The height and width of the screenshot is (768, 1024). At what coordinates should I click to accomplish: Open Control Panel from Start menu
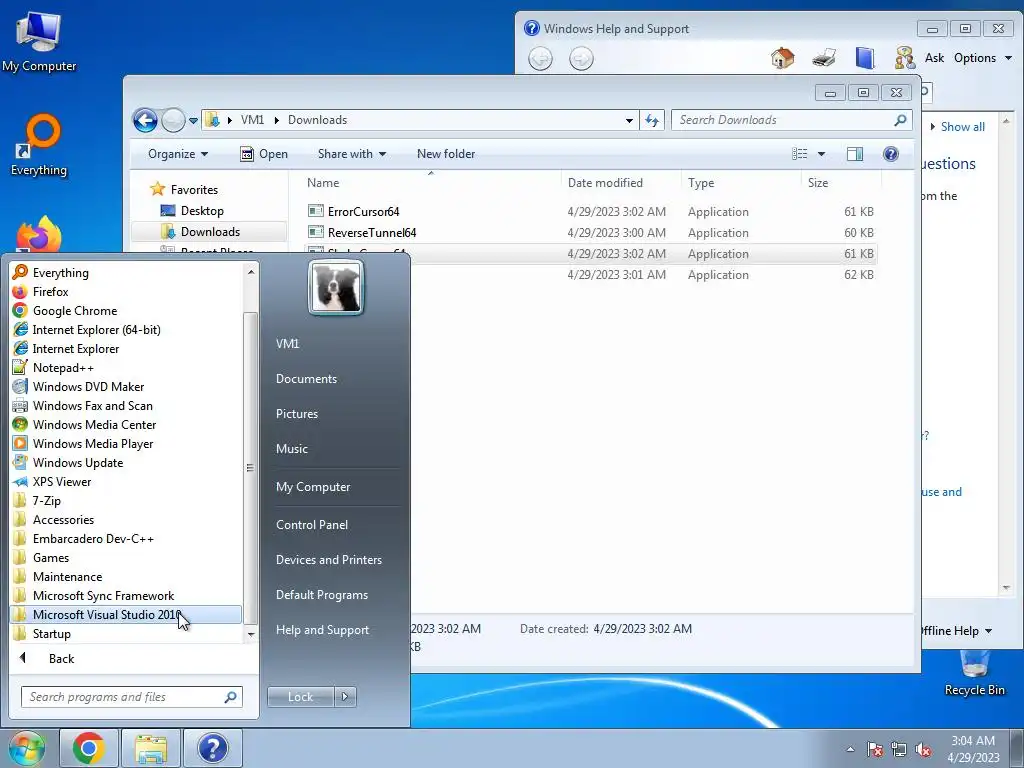[312, 525]
